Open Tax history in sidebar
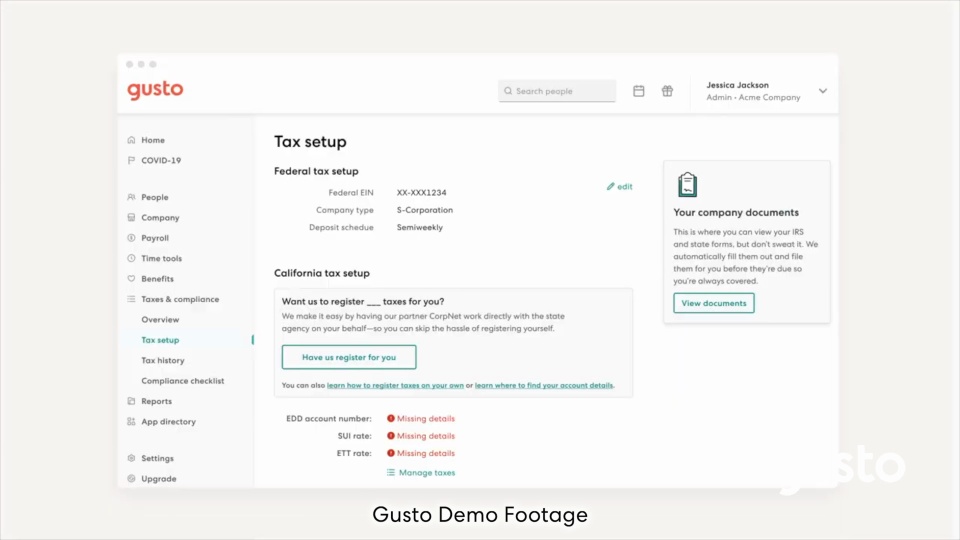This screenshot has width=960, height=540. (x=163, y=360)
